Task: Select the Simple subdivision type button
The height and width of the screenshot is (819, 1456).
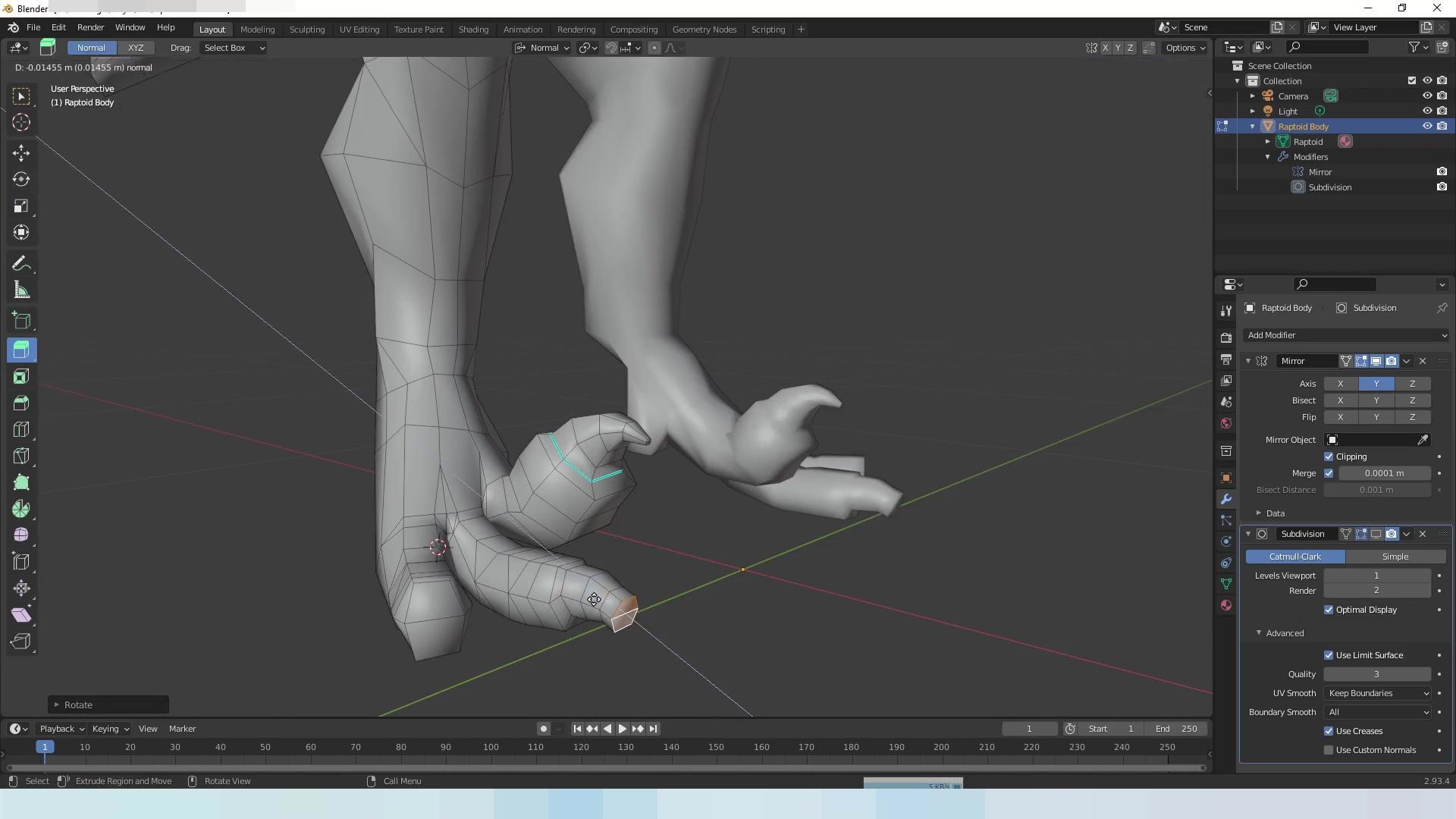Action: click(x=1395, y=557)
